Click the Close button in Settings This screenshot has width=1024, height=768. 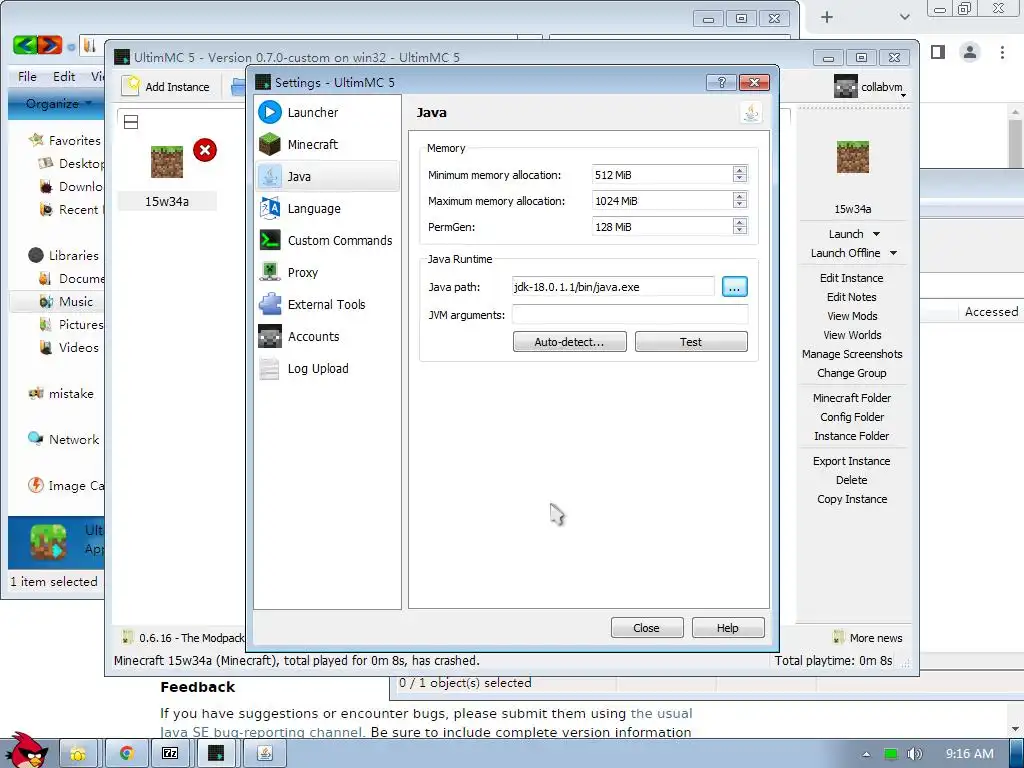click(647, 628)
